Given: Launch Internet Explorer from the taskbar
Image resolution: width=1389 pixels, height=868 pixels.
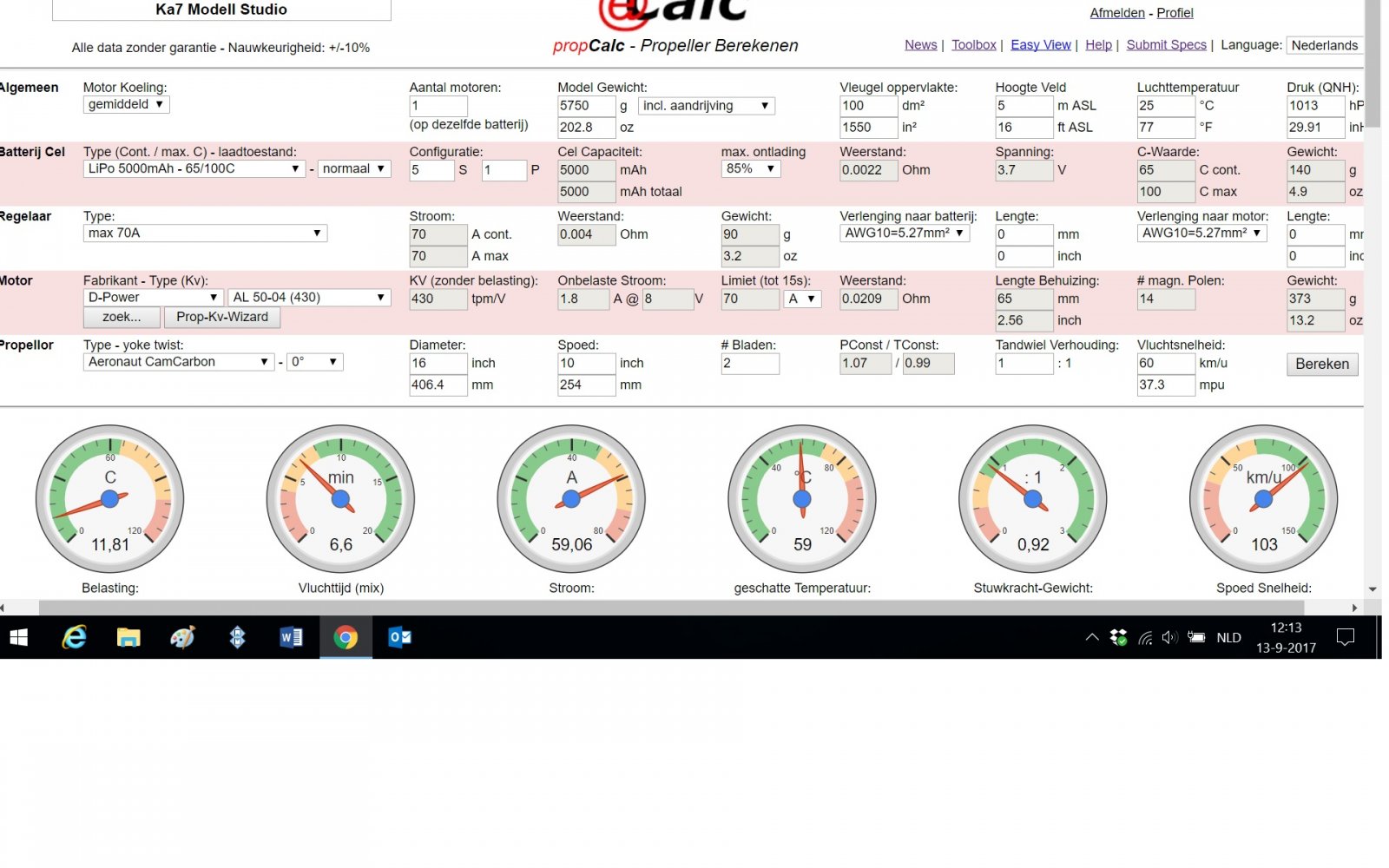Looking at the screenshot, I should coord(75,638).
